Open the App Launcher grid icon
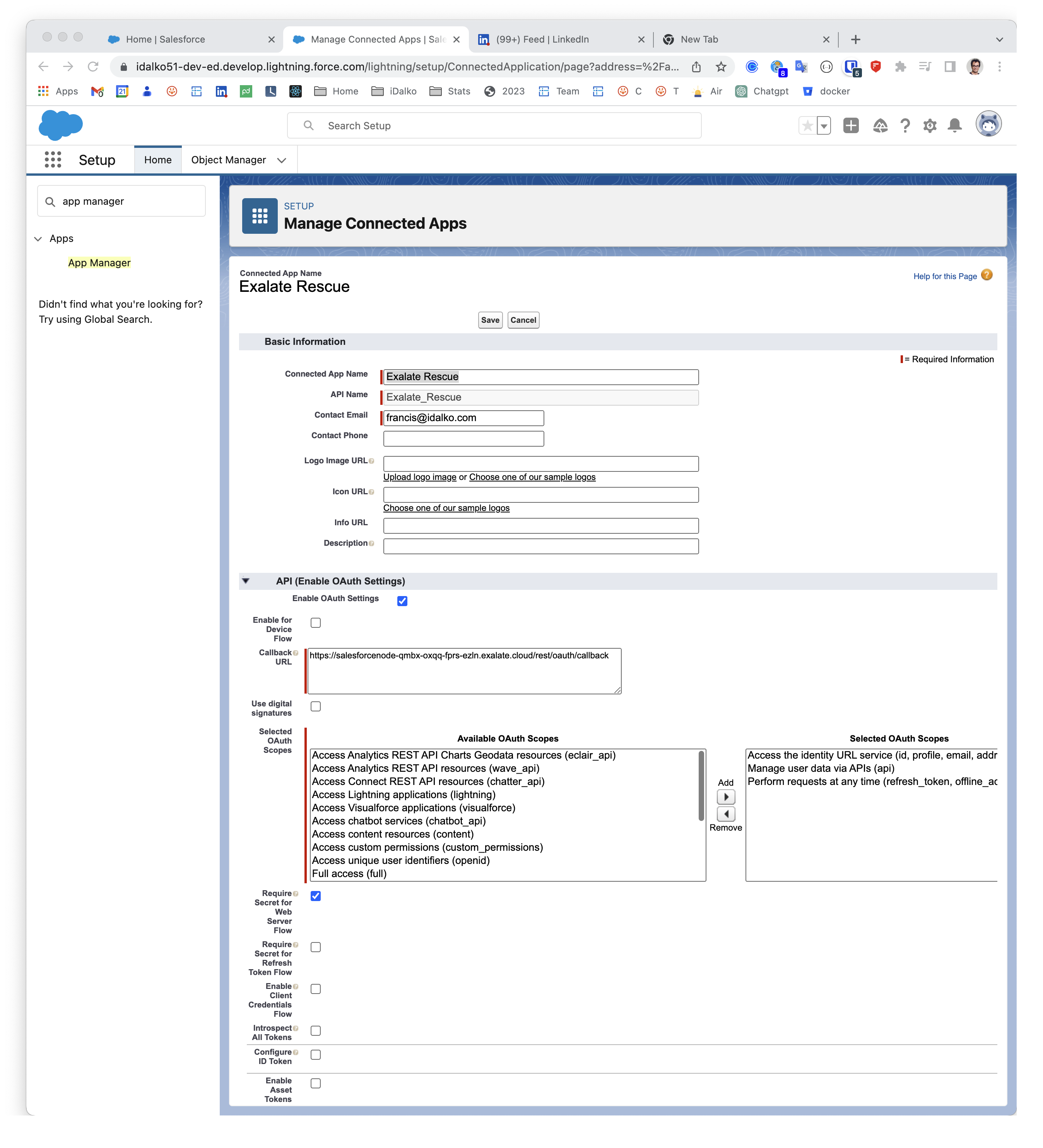1043x1148 pixels. 53,159
